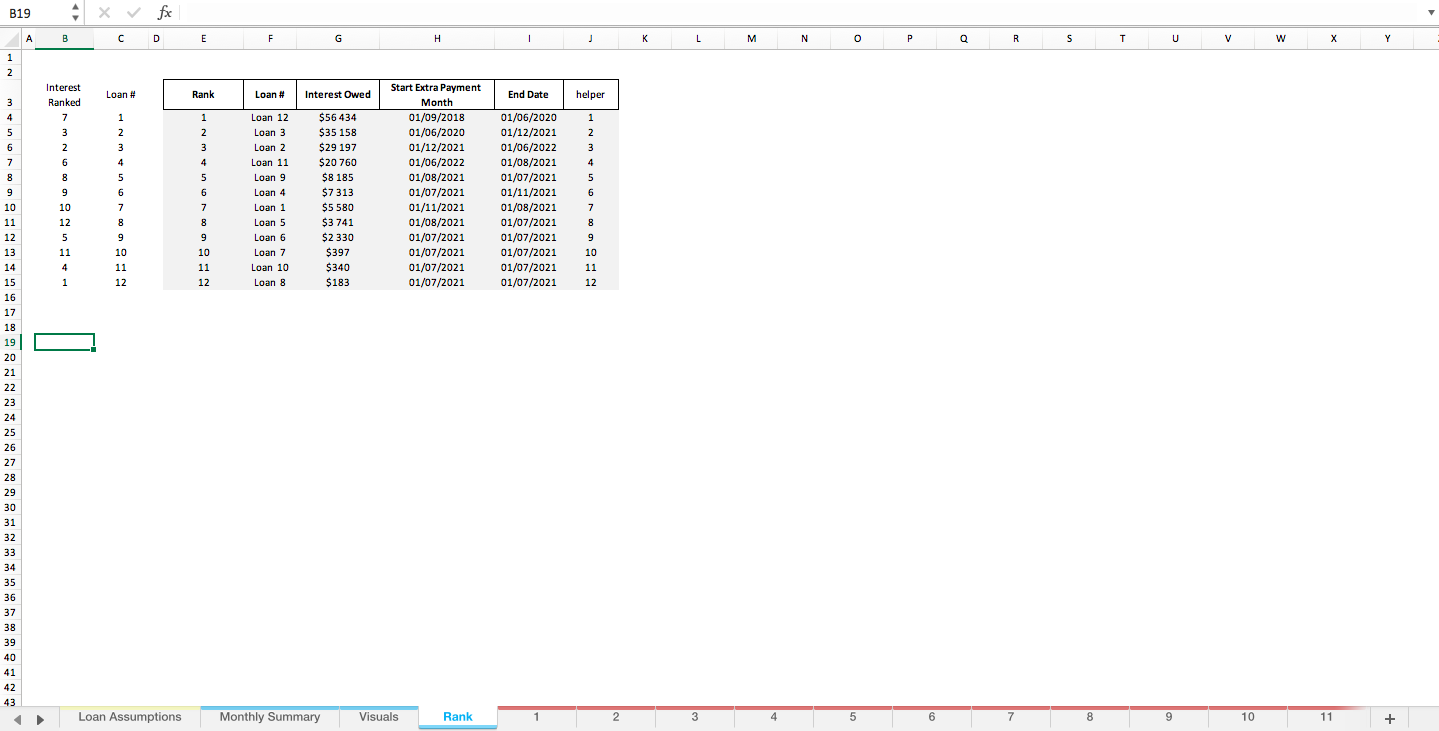Select the Rank sheet tab
The height and width of the screenshot is (731, 1439).
(457, 717)
